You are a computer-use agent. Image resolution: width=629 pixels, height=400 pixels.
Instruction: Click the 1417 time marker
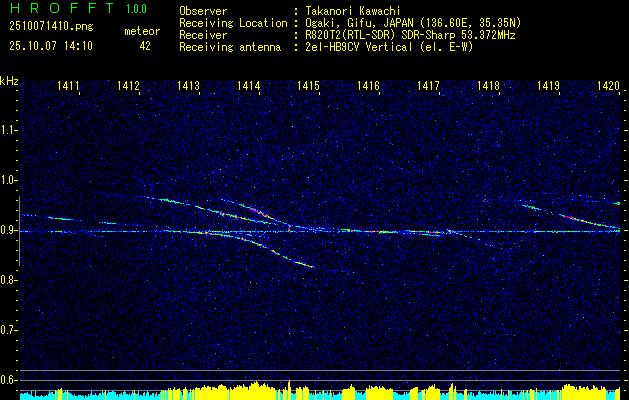(x=428, y=85)
